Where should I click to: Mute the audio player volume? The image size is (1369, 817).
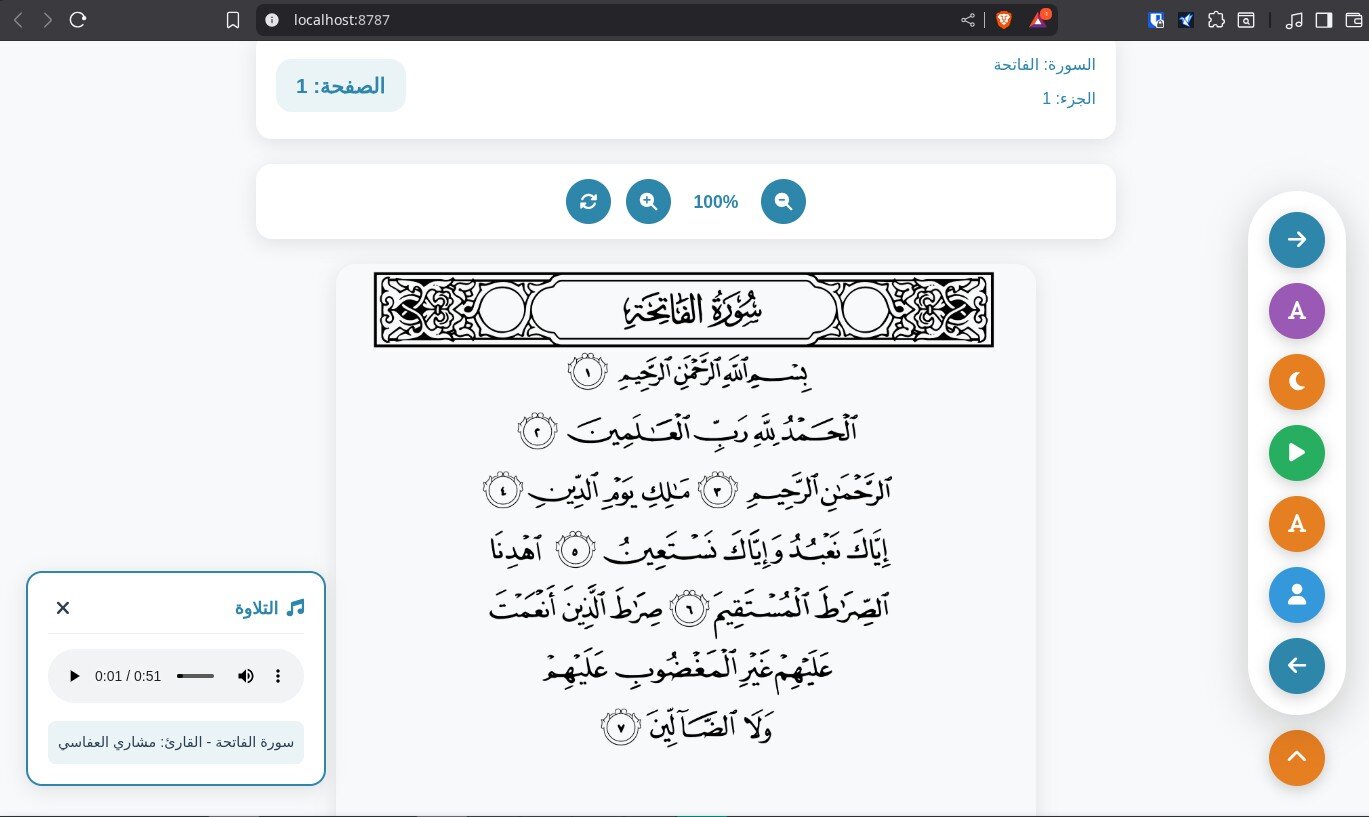(x=246, y=676)
